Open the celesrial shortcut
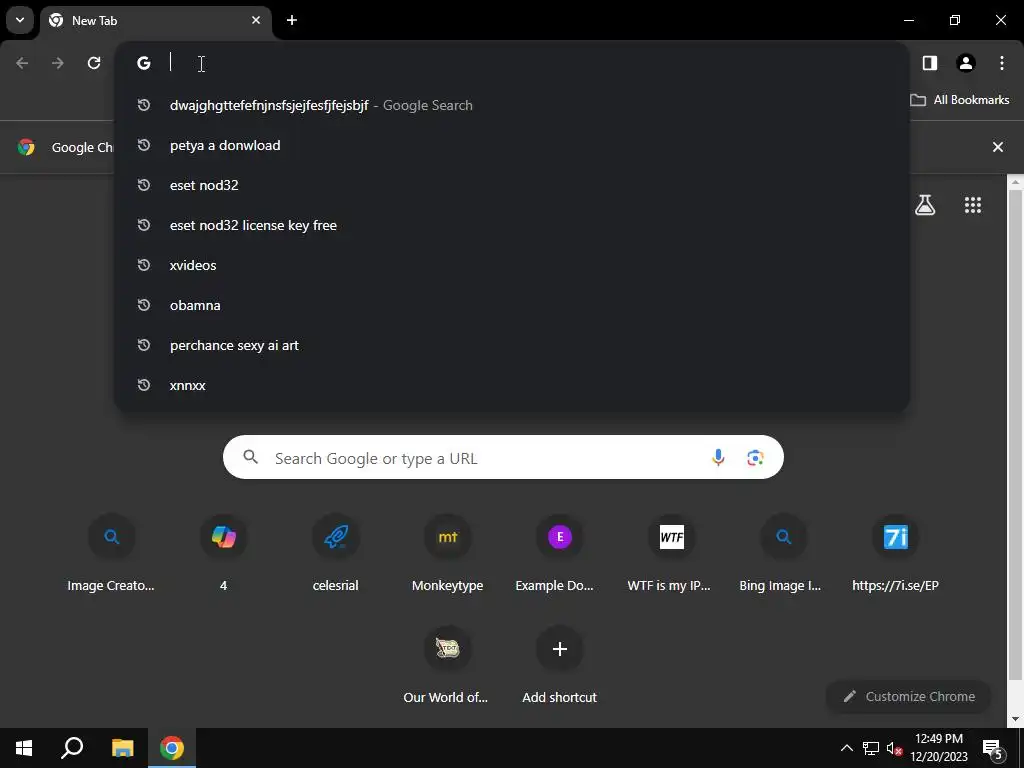1024x768 pixels. 336,554
